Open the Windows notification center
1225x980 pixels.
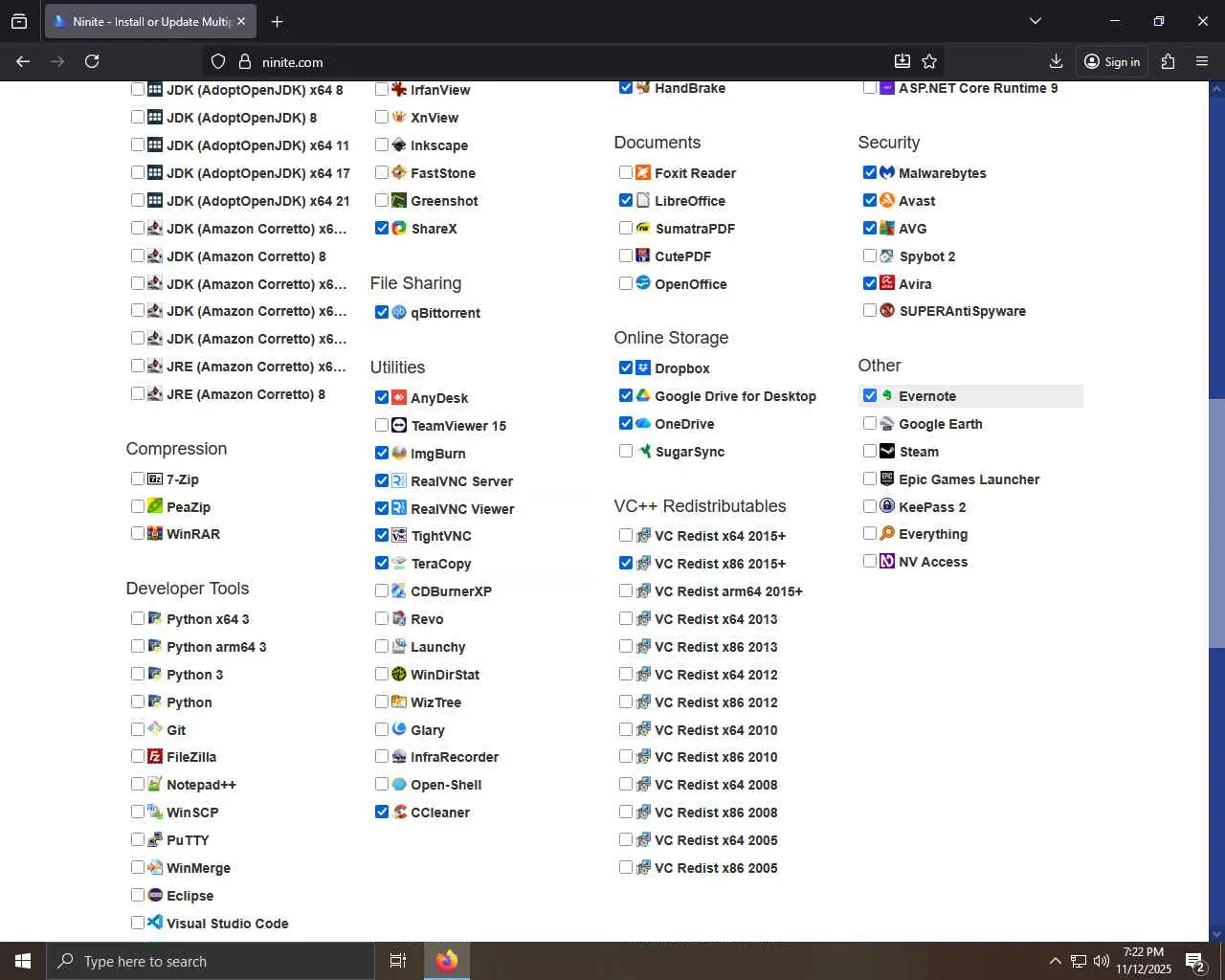pyautogui.click(x=1195, y=961)
